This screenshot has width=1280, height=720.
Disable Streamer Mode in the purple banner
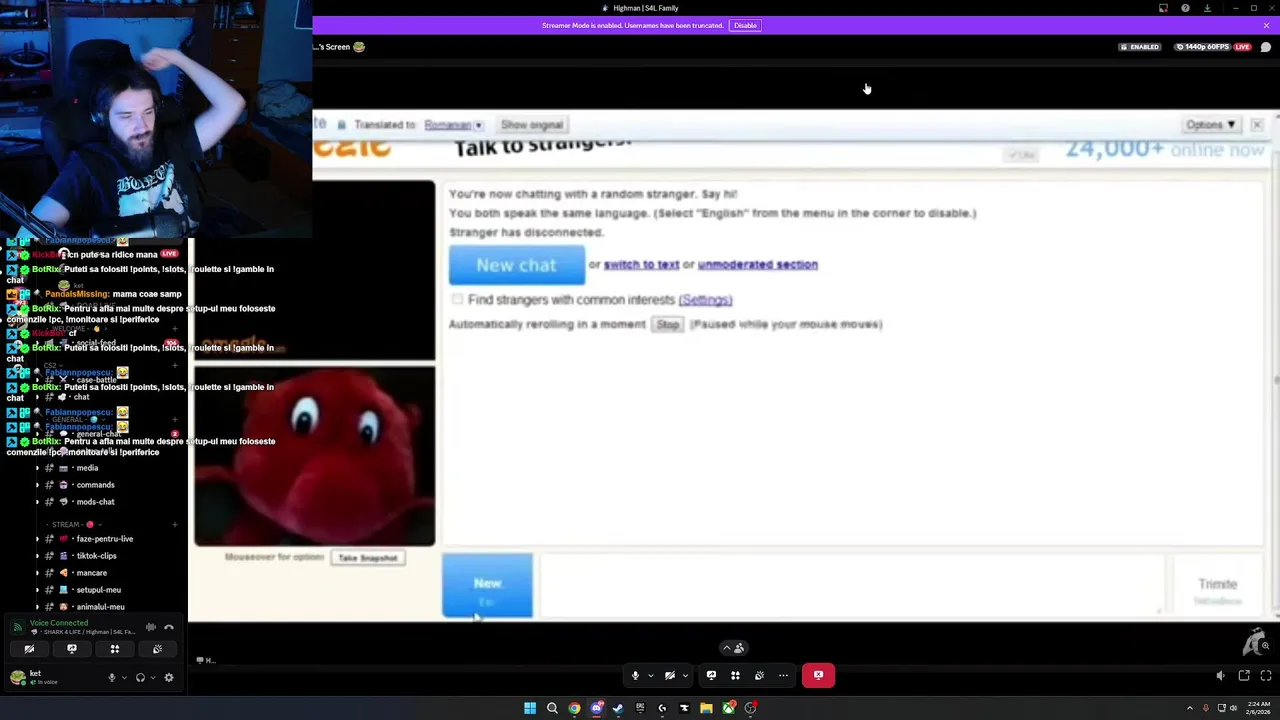745,25
